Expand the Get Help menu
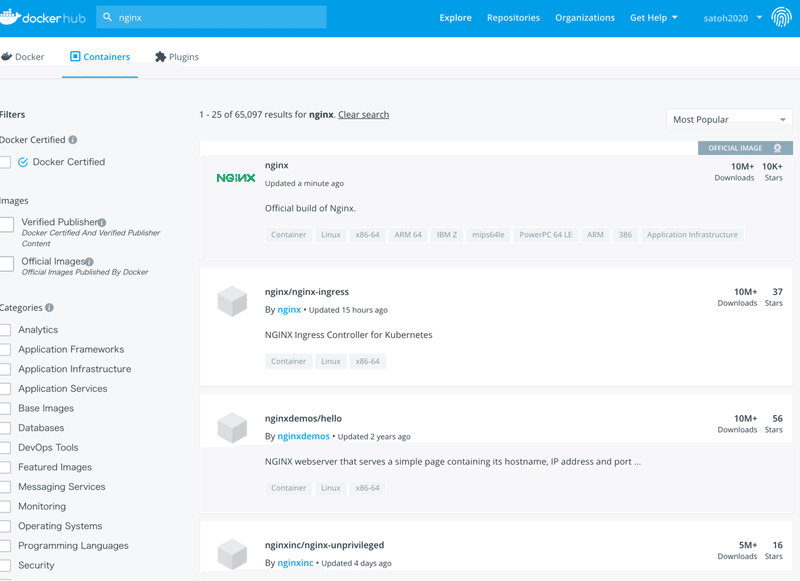 click(654, 18)
